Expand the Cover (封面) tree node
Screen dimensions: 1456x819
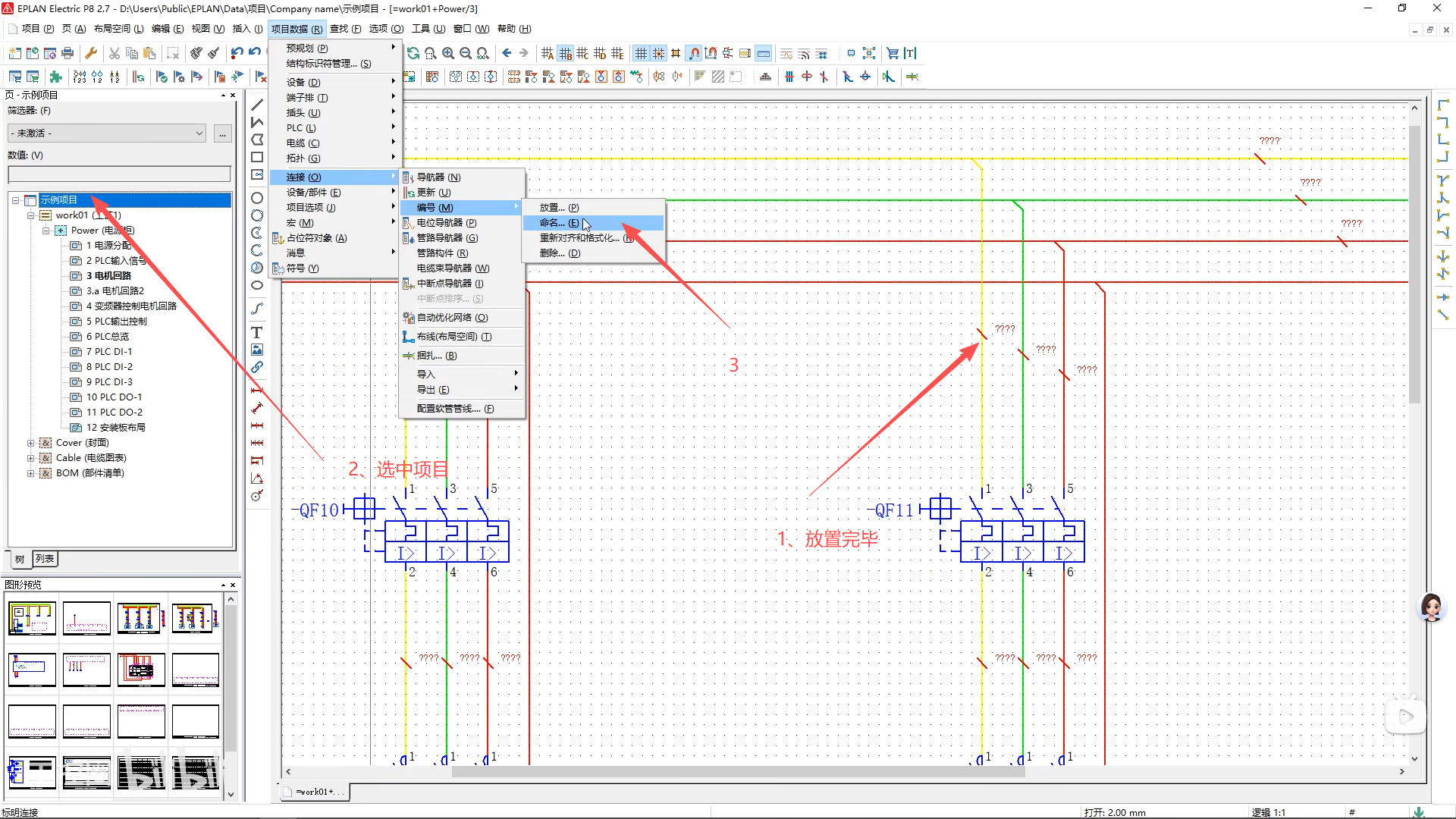(x=31, y=443)
